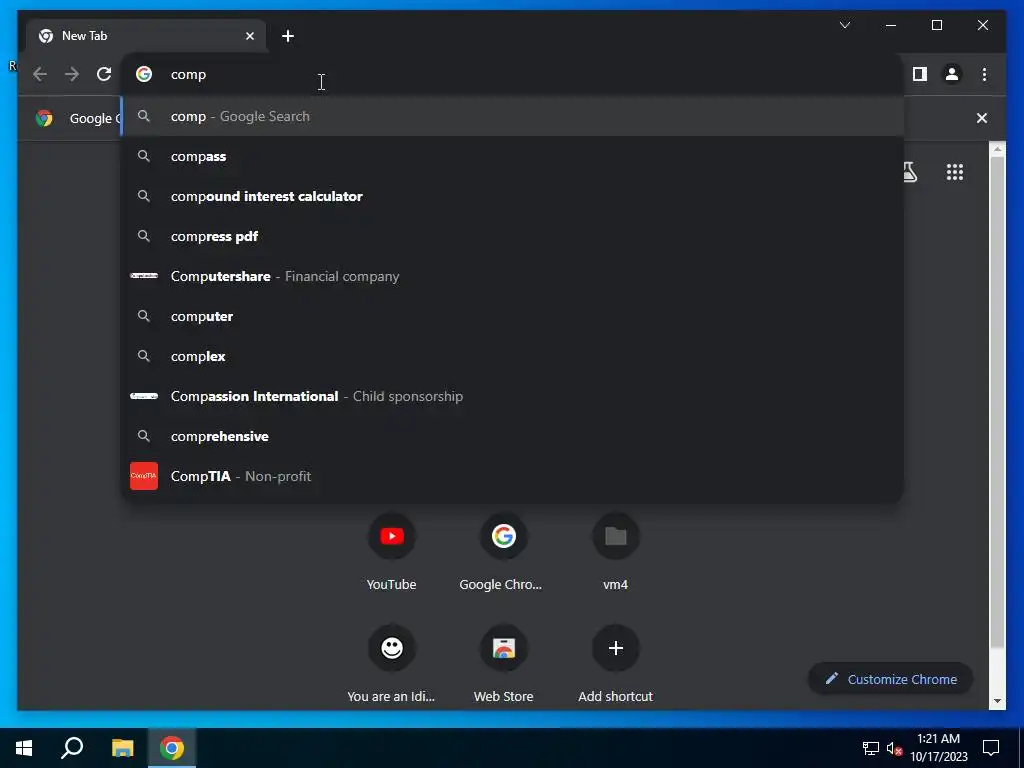Open the Chrome three-dot menu
1024x768 pixels.
pyautogui.click(x=984, y=74)
